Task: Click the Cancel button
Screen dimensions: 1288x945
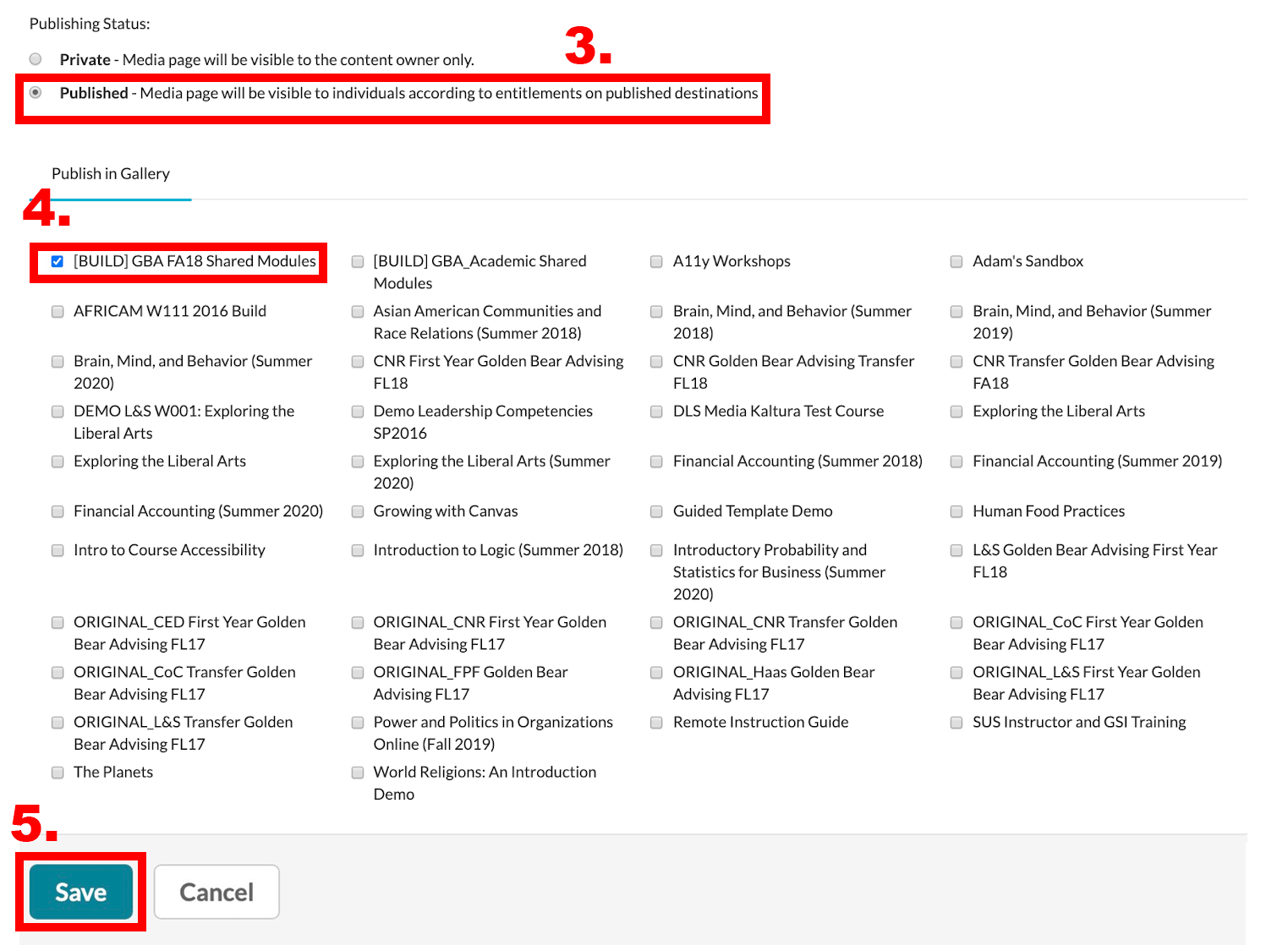Action: [x=216, y=892]
